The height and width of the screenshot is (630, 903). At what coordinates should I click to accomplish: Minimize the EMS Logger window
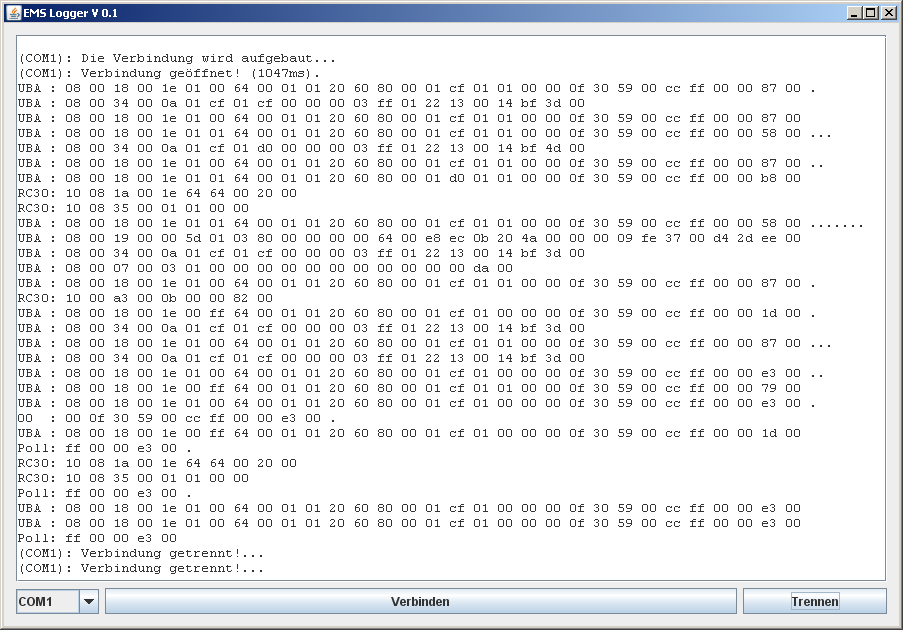click(x=855, y=13)
